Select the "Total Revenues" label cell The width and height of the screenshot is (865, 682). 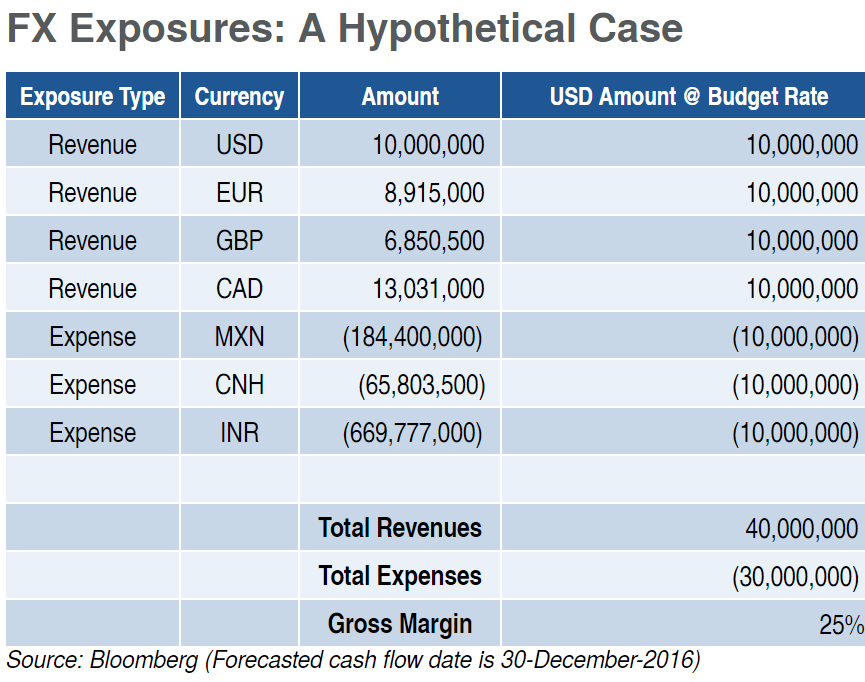[400, 528]
